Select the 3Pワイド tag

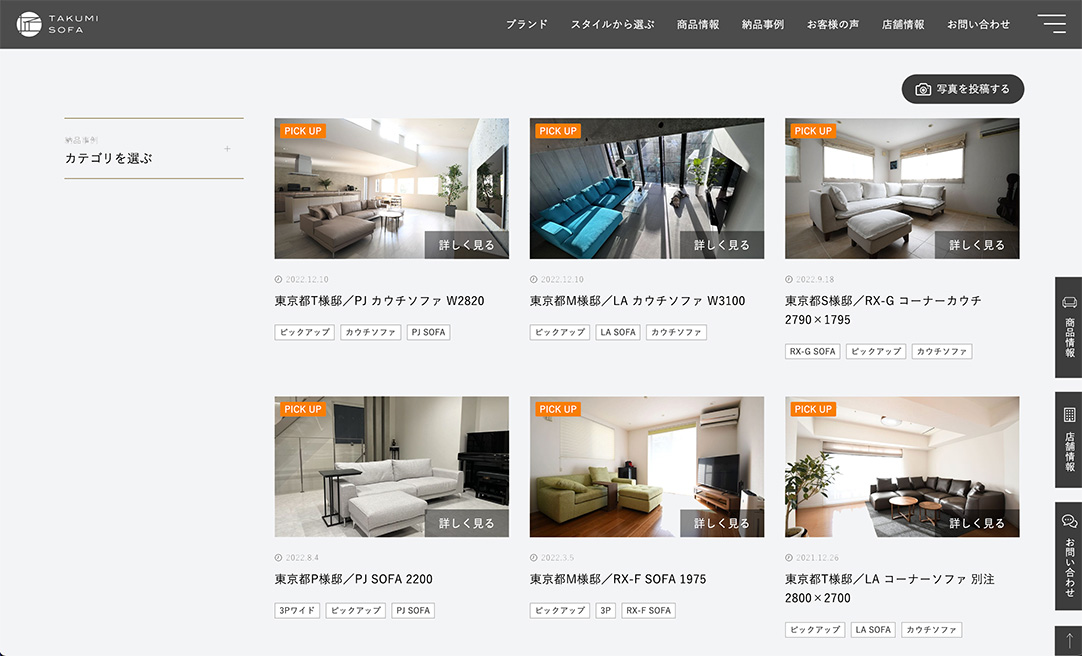point(297,610)
